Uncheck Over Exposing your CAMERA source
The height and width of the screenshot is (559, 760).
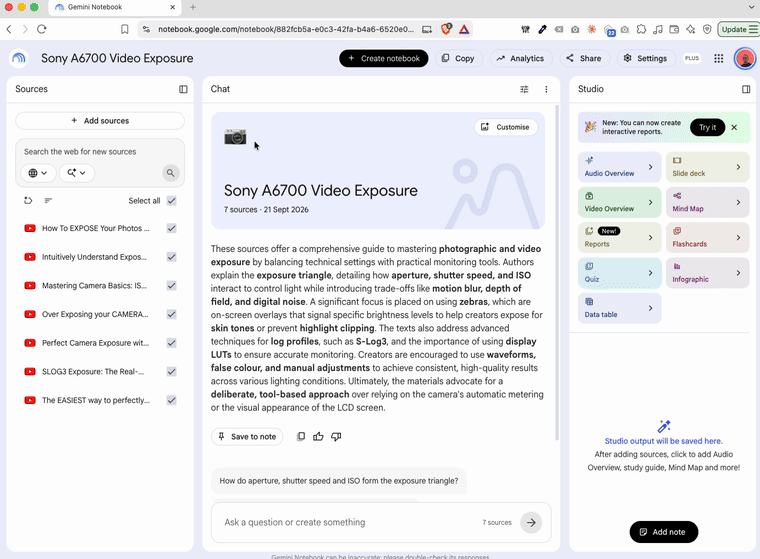click(x=172, y=314)
